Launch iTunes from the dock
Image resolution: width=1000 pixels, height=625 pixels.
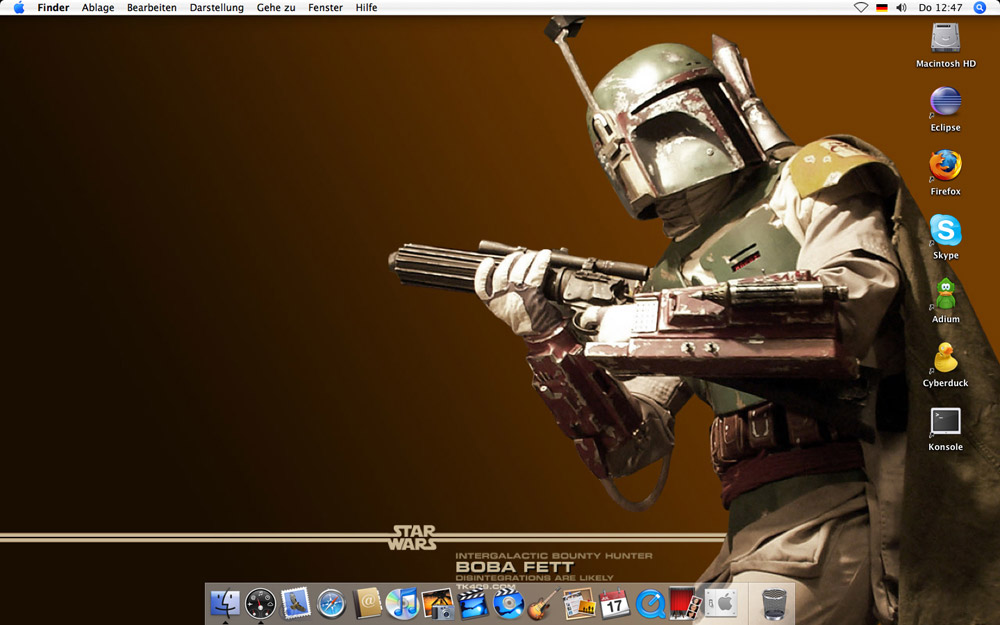point(402,603)
